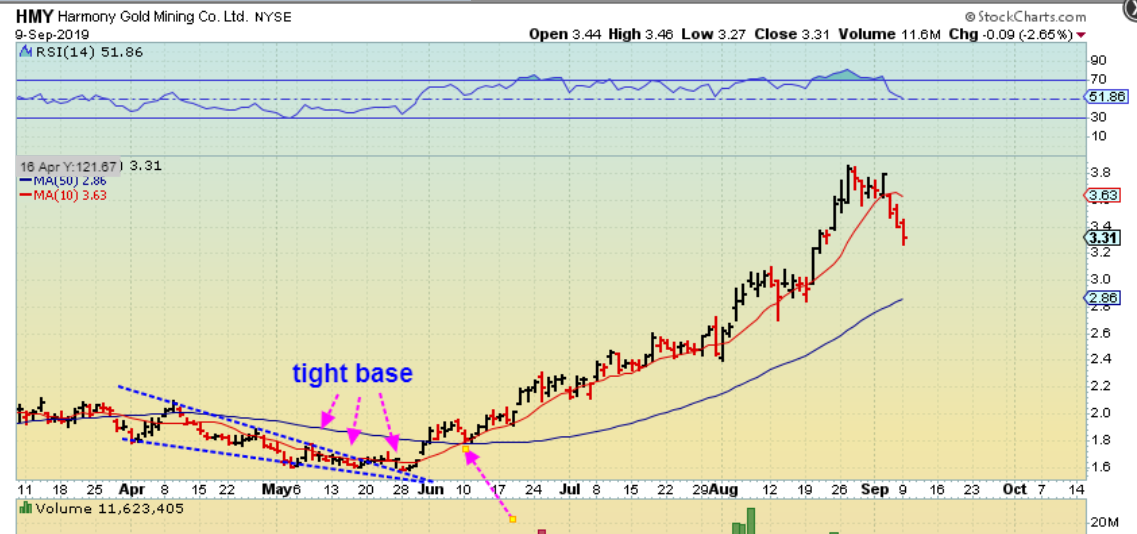Viewport: 1137px width, 534px height.
Task: Click the 16 Apr Y:121.67 crosshair tooltip
Action: (70, 166)
